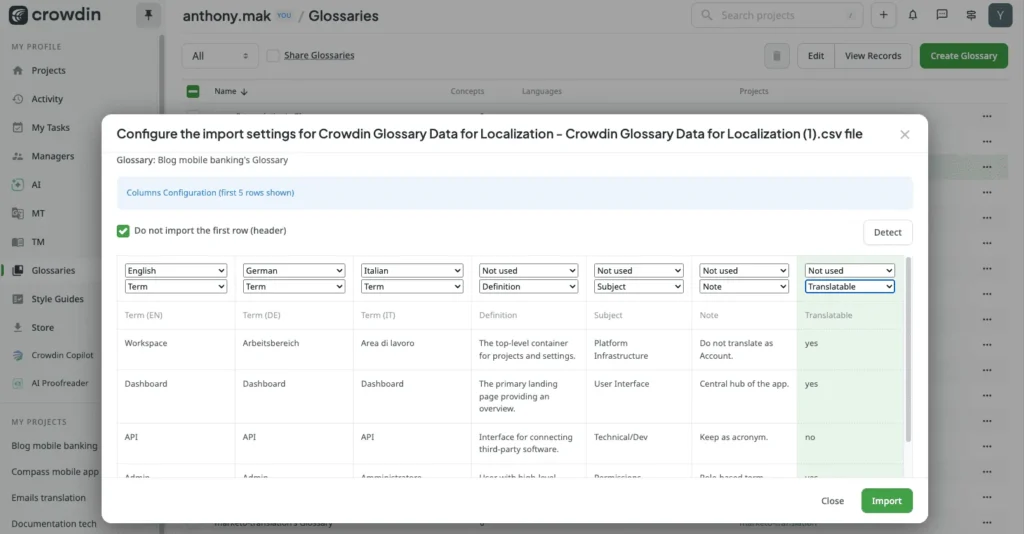Image resolution: width=1024 pixels, height=534 pixels.
Task: Open the Translatable column type dropdown
Action: (849, 287)
